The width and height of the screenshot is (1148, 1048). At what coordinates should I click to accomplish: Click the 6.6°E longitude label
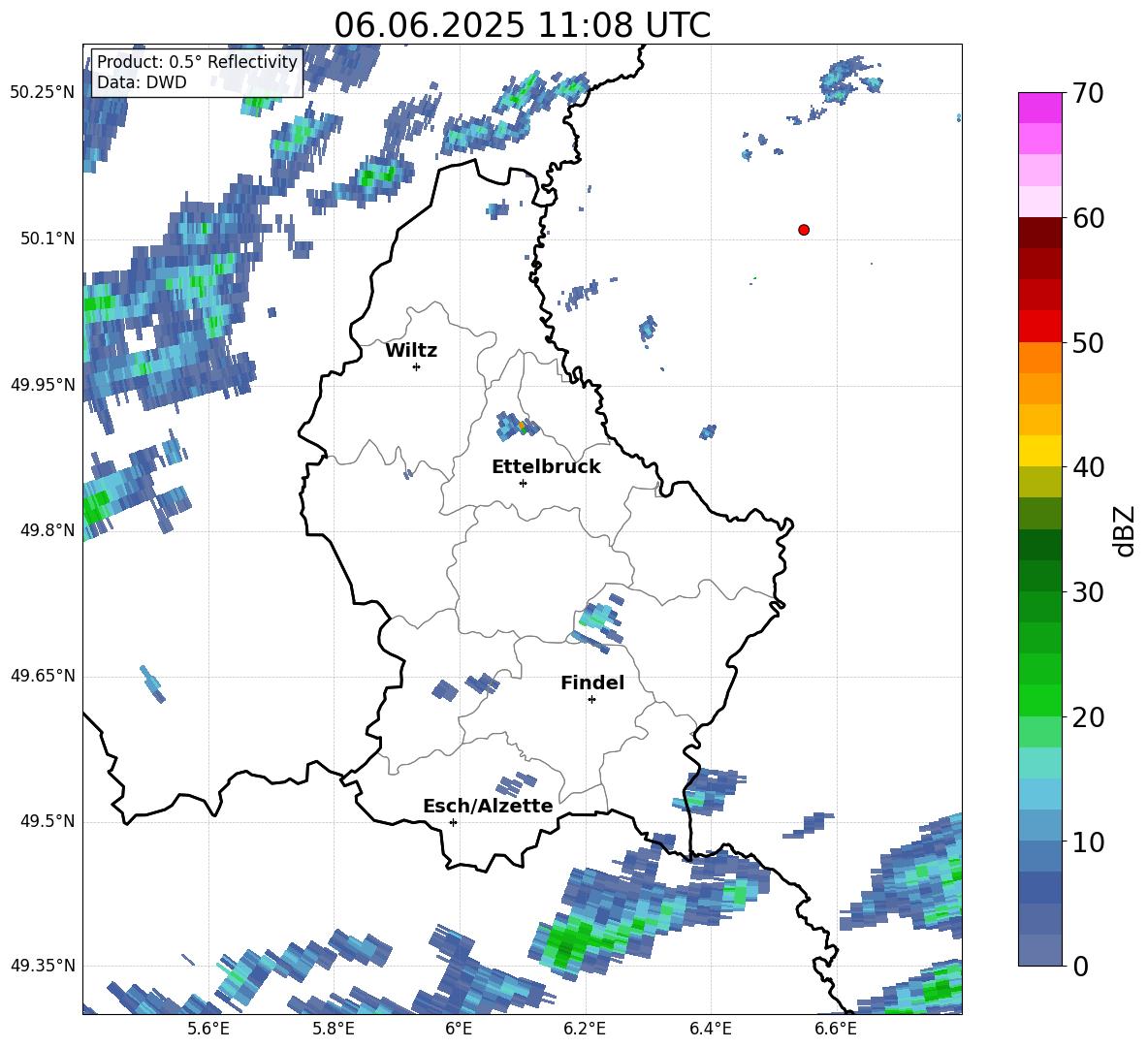tap(836, 1029)
